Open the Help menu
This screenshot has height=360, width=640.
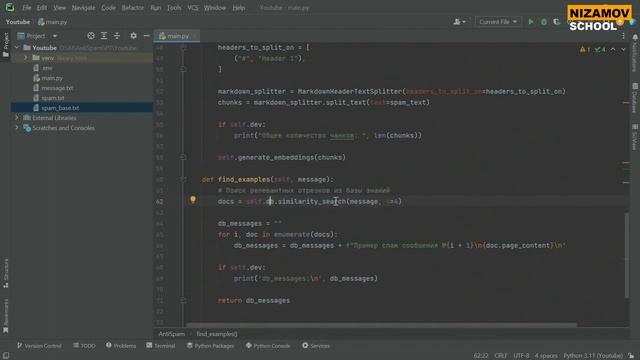[238, 8]
